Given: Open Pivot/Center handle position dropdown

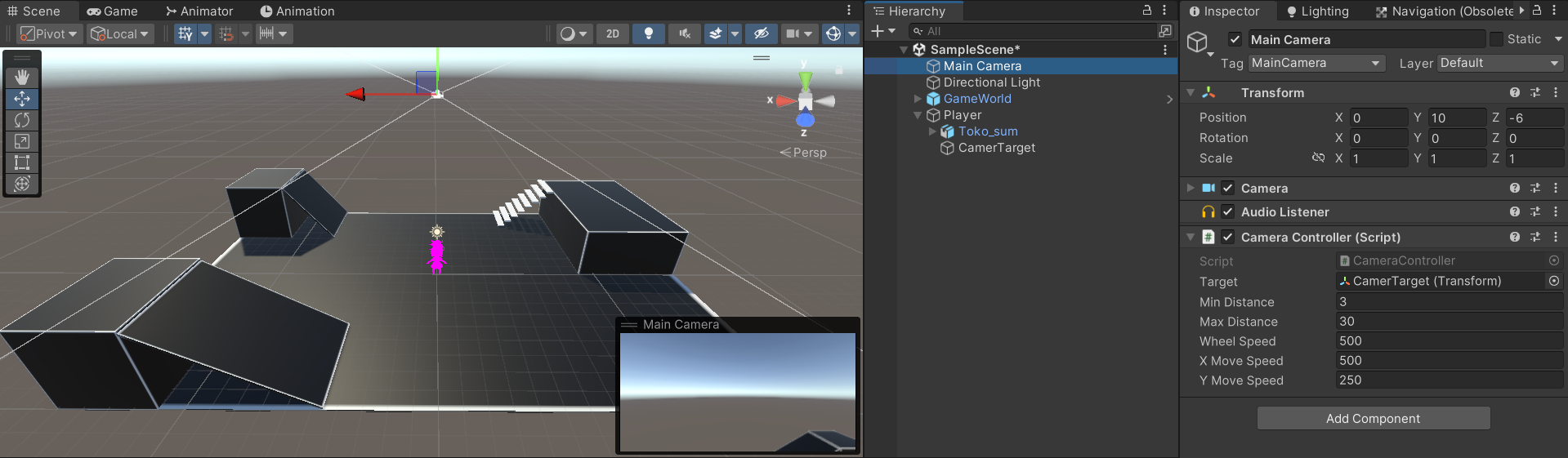Looking at the screenshot, I should point(50,33).
